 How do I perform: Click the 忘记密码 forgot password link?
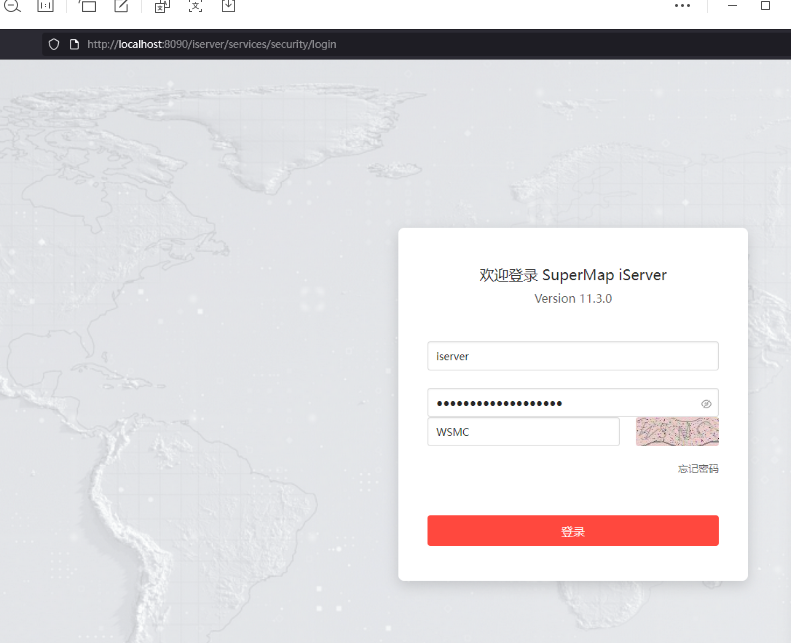point(698,469)
